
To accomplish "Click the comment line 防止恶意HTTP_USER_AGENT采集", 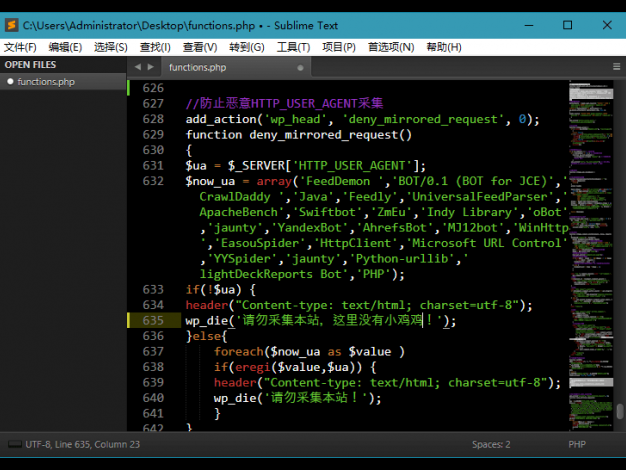I will (x=284, y=103).
